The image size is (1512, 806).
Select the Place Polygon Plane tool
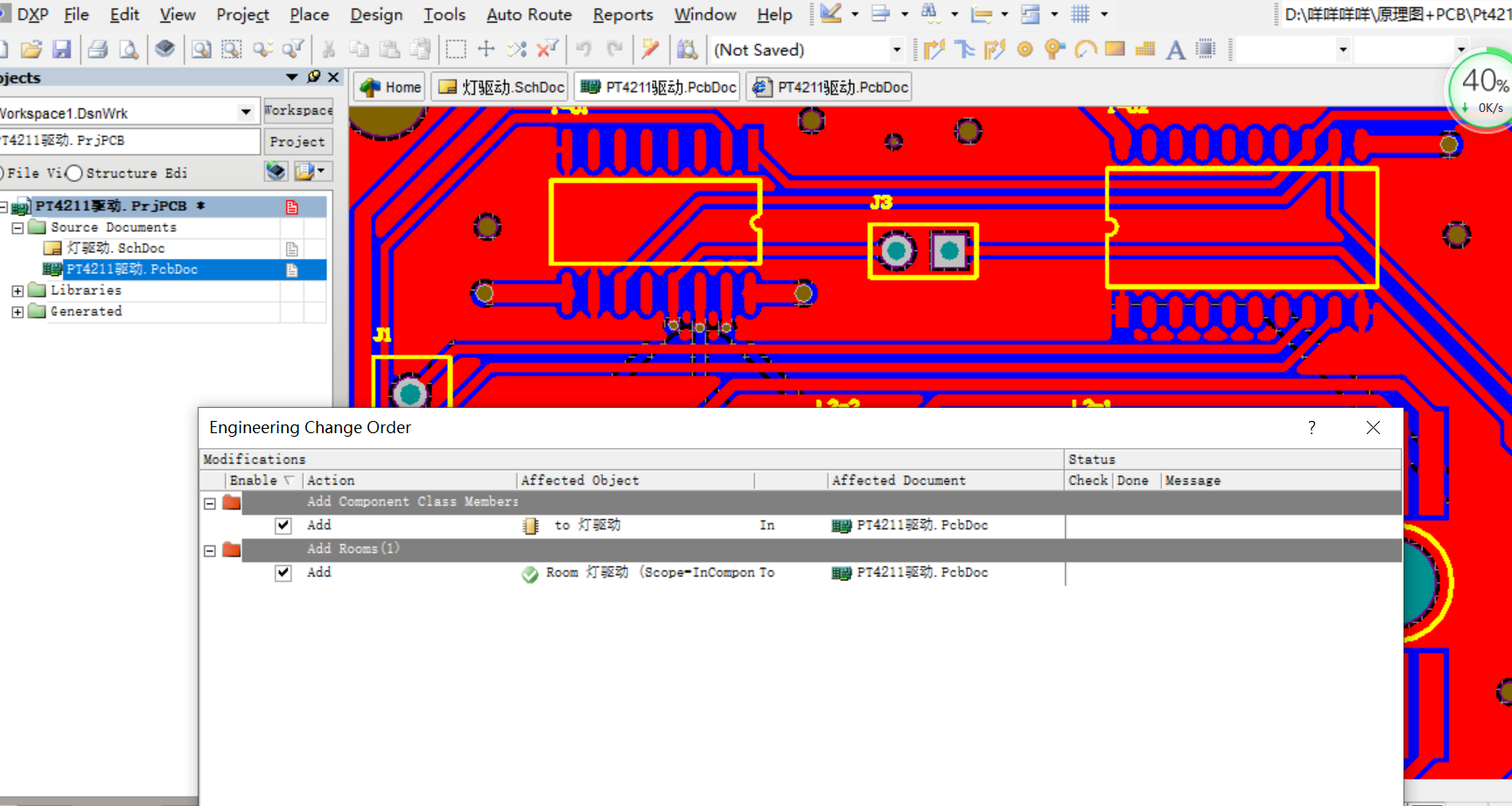[x=1145, y=50]
